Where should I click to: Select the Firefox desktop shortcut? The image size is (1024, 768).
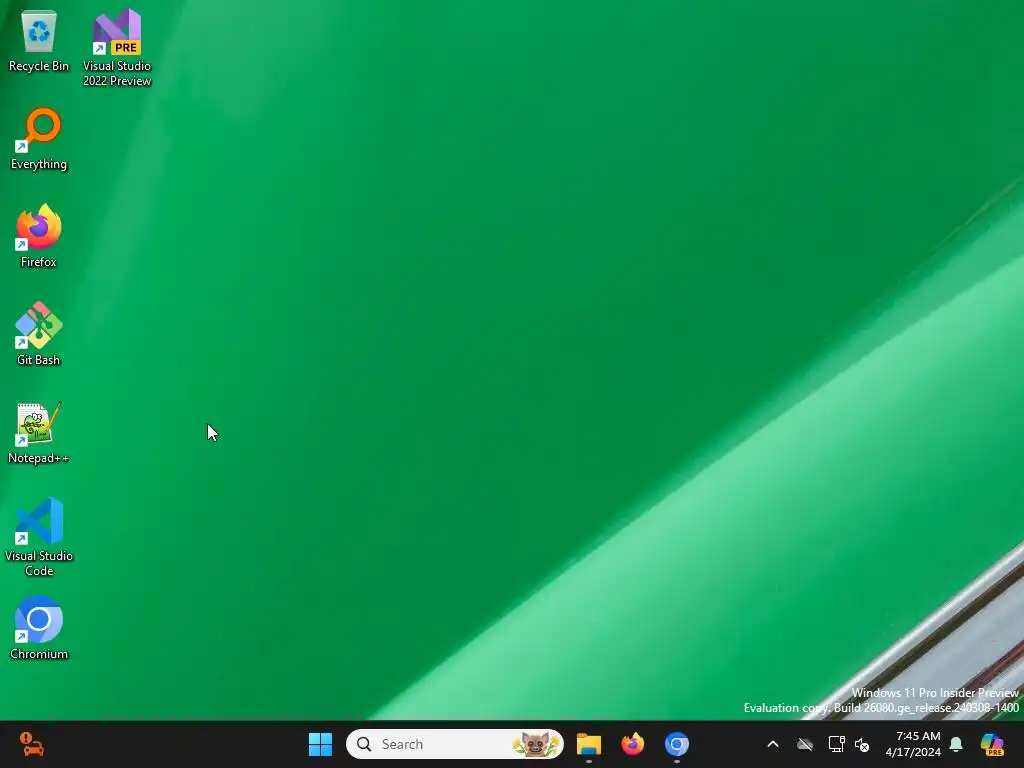click(x=39, y=236)
